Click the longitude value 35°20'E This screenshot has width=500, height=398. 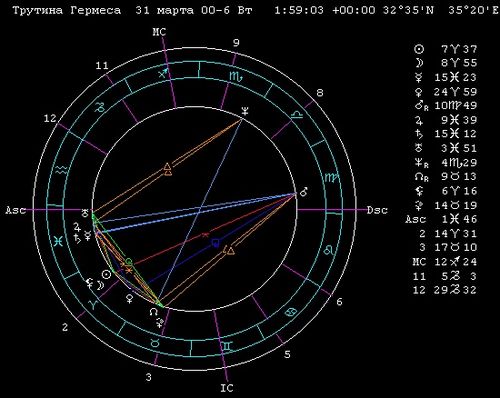point(473,10)
